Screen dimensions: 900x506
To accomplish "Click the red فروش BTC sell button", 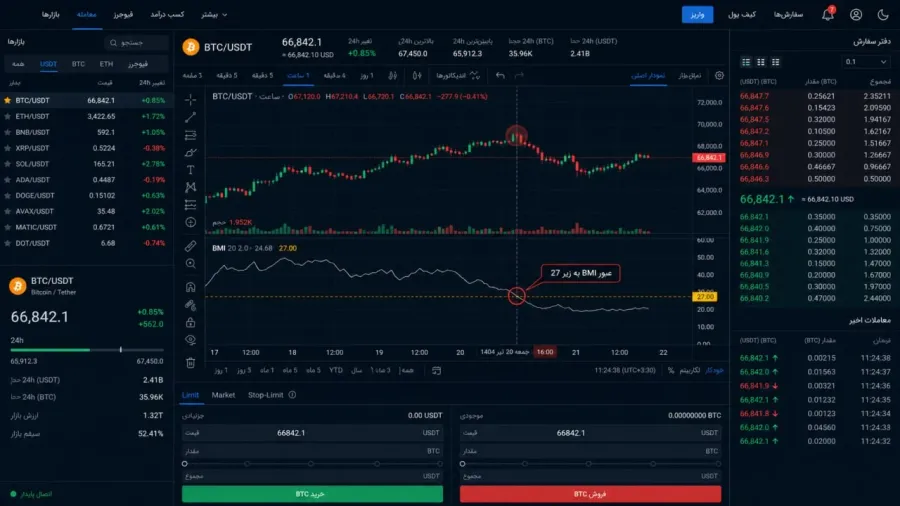I will pyautogui.click(x=591, y=494).
